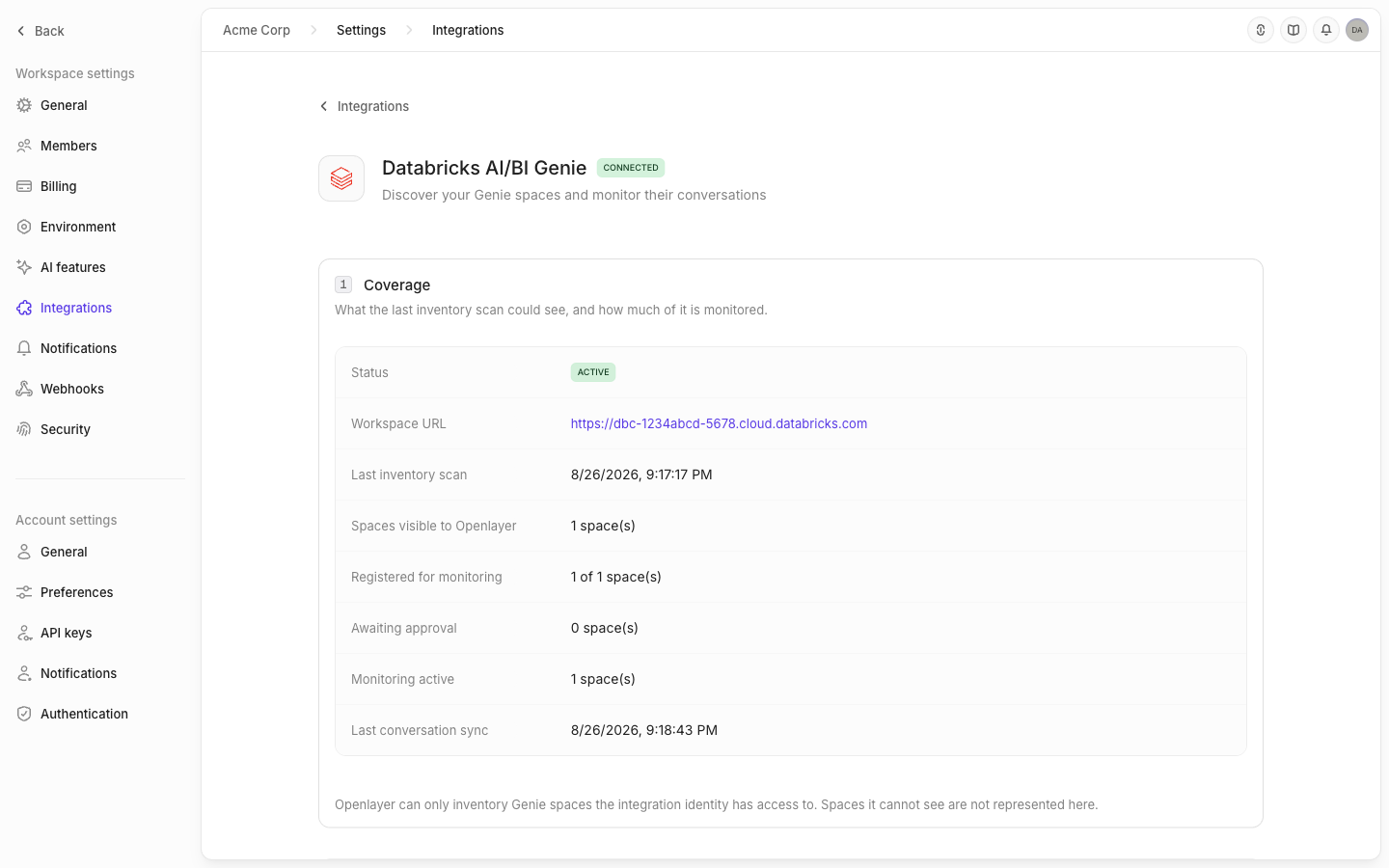Image resolution: width=1389 pixels, height=868 pixels.
Task: Open the Members page
Action: 68,146
